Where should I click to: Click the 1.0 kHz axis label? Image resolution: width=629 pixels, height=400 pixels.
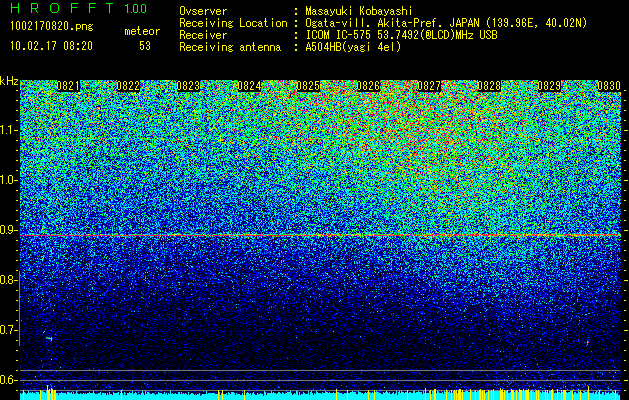coord(8,180)
